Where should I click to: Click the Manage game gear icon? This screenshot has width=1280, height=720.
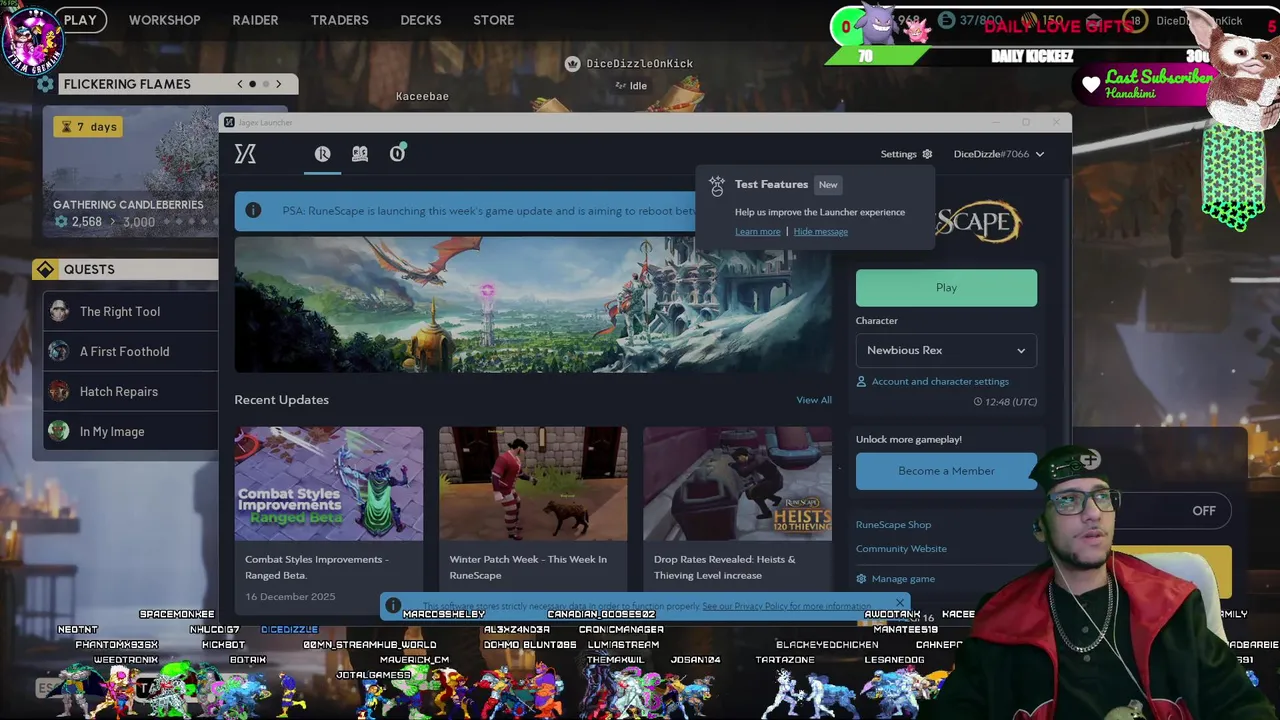pos(861,579)
